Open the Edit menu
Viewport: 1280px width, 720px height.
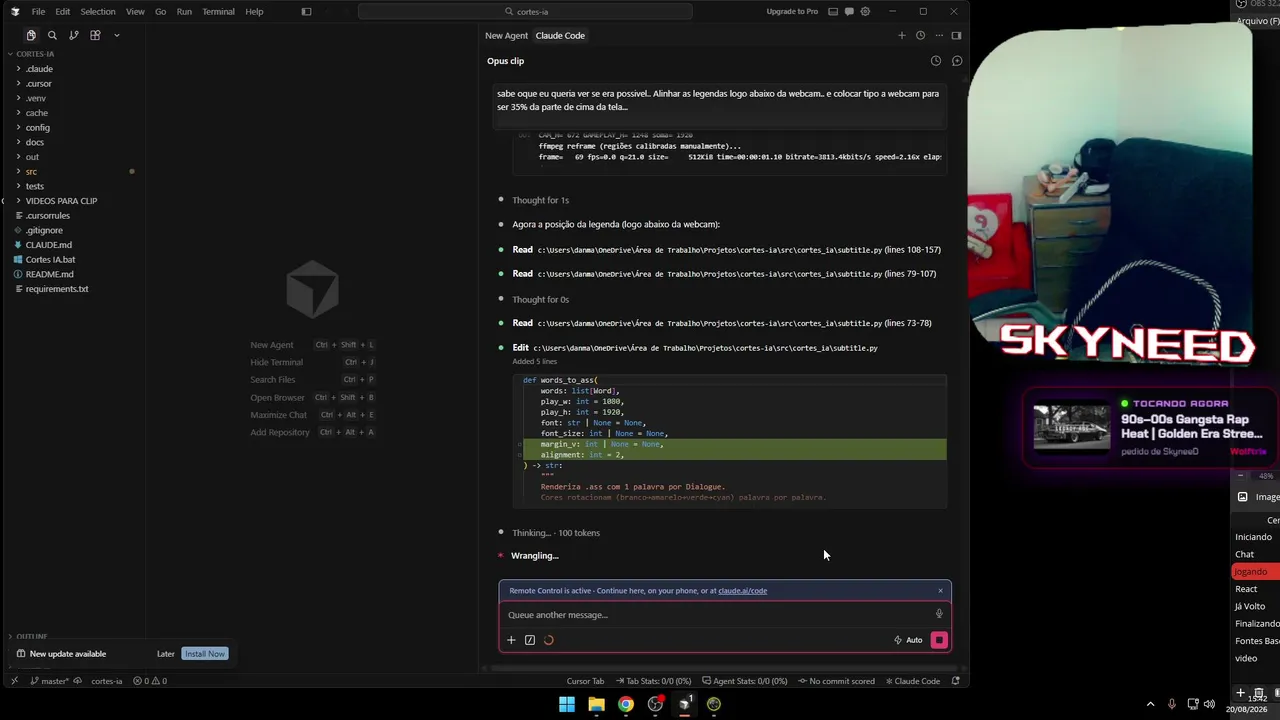62,12
